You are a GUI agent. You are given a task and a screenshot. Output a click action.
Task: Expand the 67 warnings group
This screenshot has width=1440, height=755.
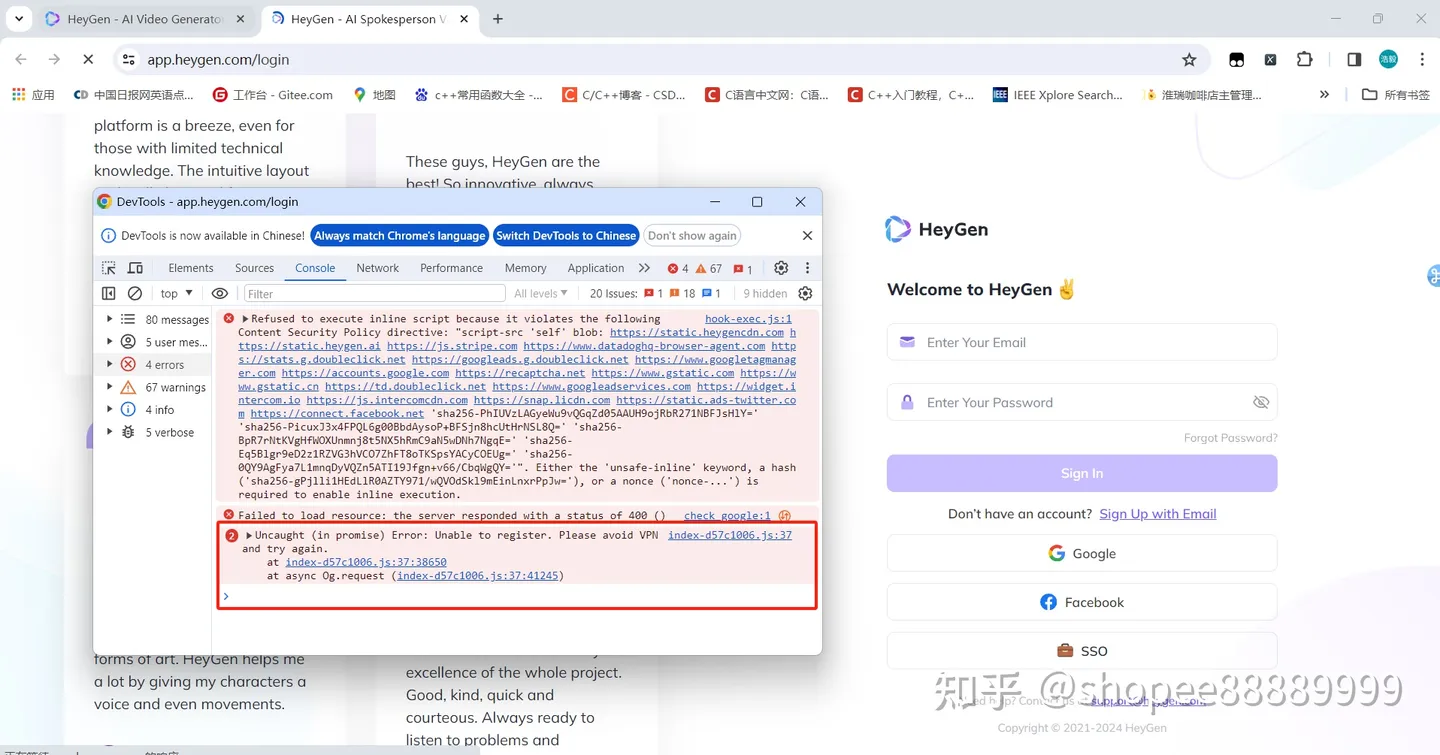click(110, 387)
